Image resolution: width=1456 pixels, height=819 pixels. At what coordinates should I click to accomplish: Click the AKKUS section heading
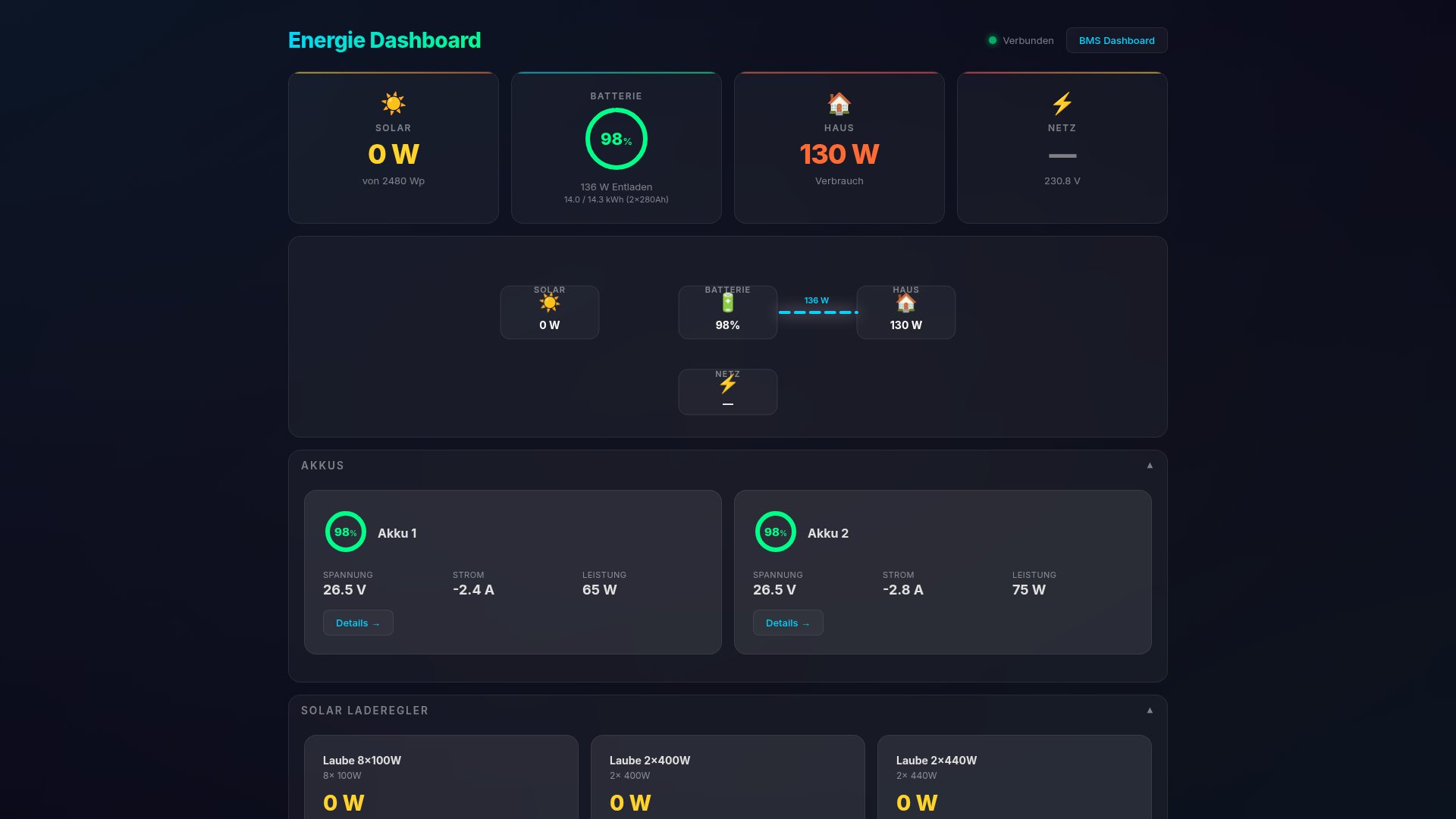coord(322,466)
